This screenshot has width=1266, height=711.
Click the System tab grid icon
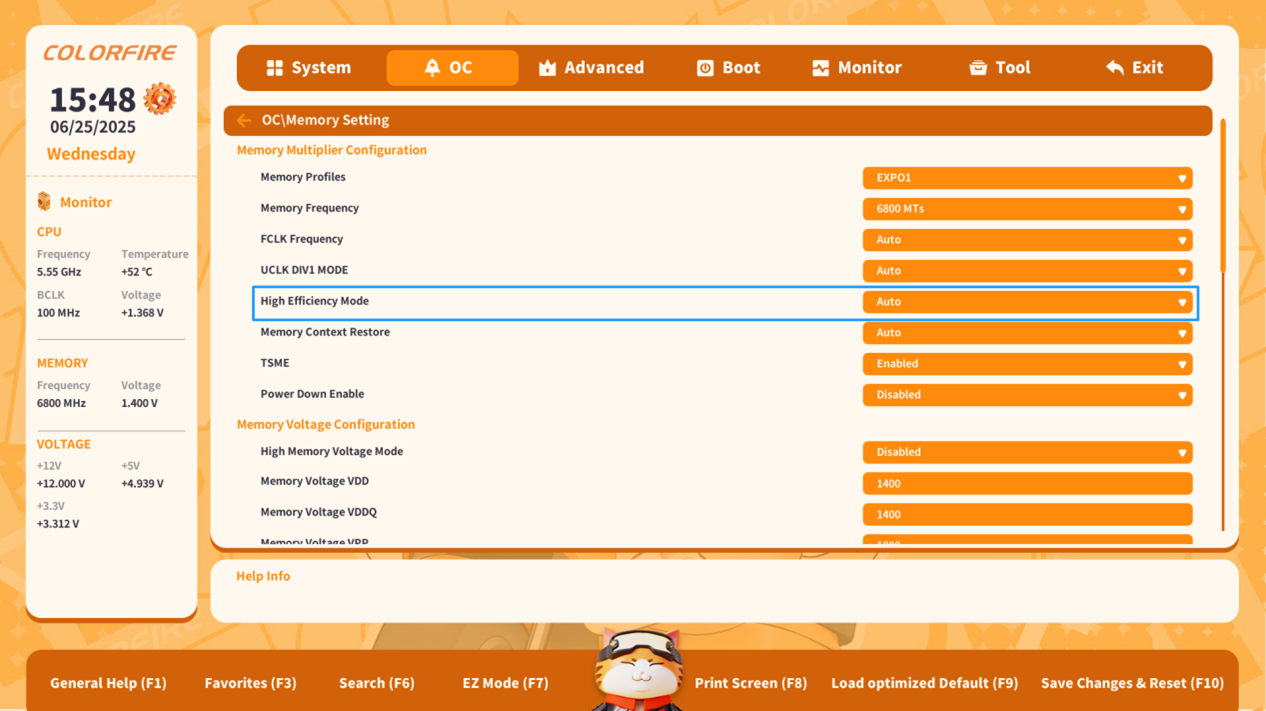(274, 68)
